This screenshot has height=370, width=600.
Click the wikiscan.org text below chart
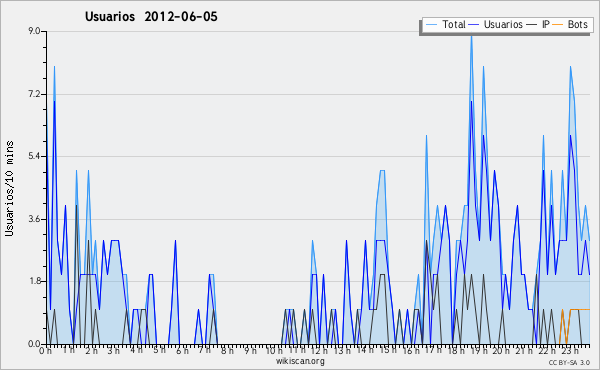click(300, 361)
